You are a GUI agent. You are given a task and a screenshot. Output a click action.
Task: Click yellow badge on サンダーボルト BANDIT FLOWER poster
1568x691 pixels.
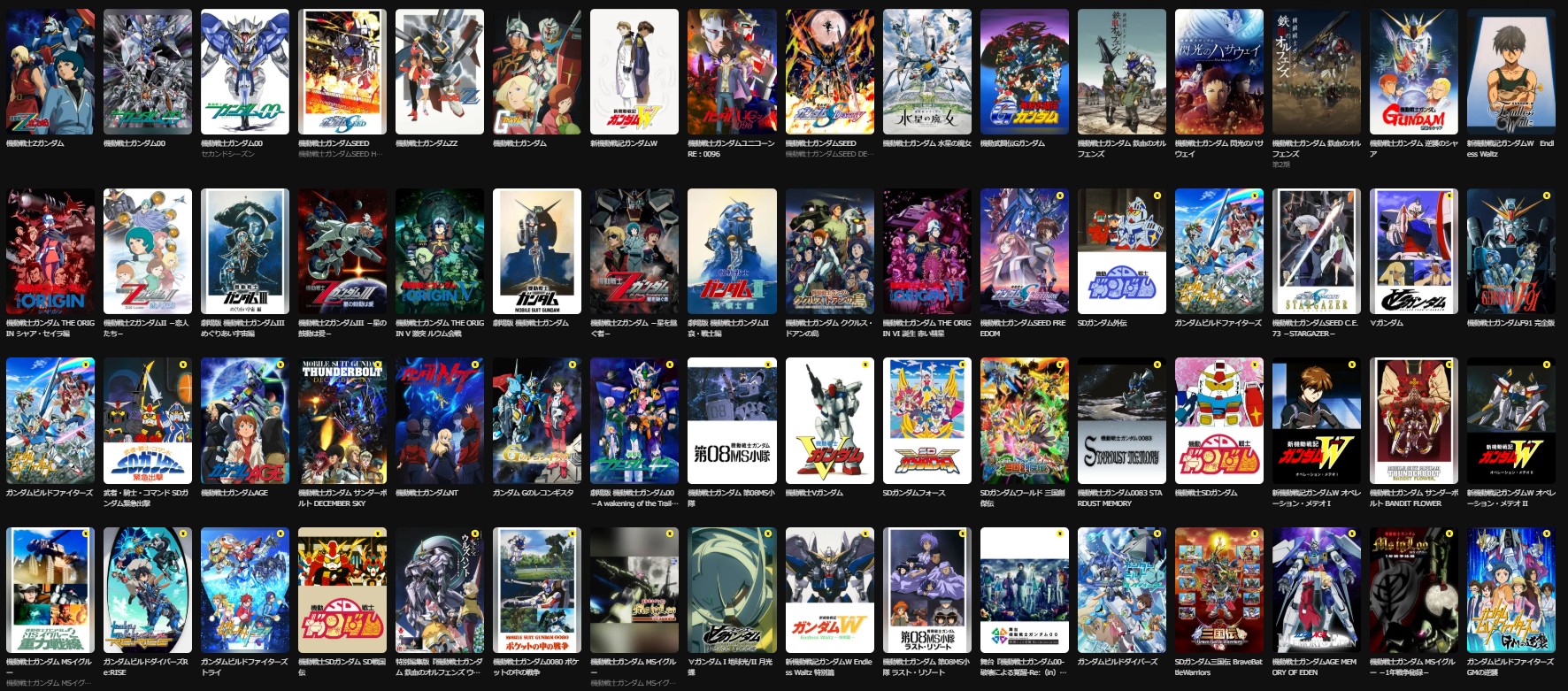click(1449, 365)
